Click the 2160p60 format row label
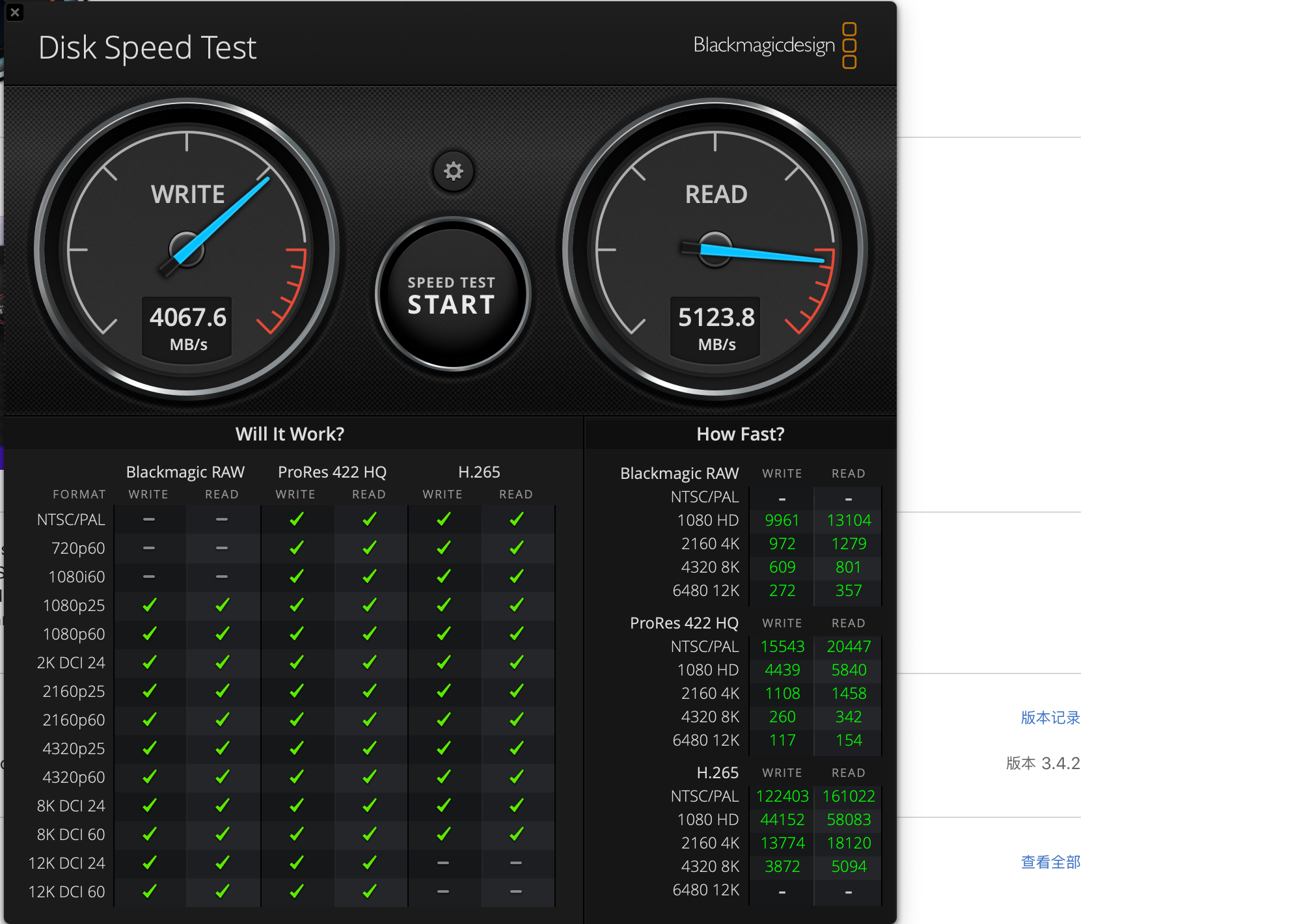This screenshot has width=1308, height=924. tap(74, 720)
